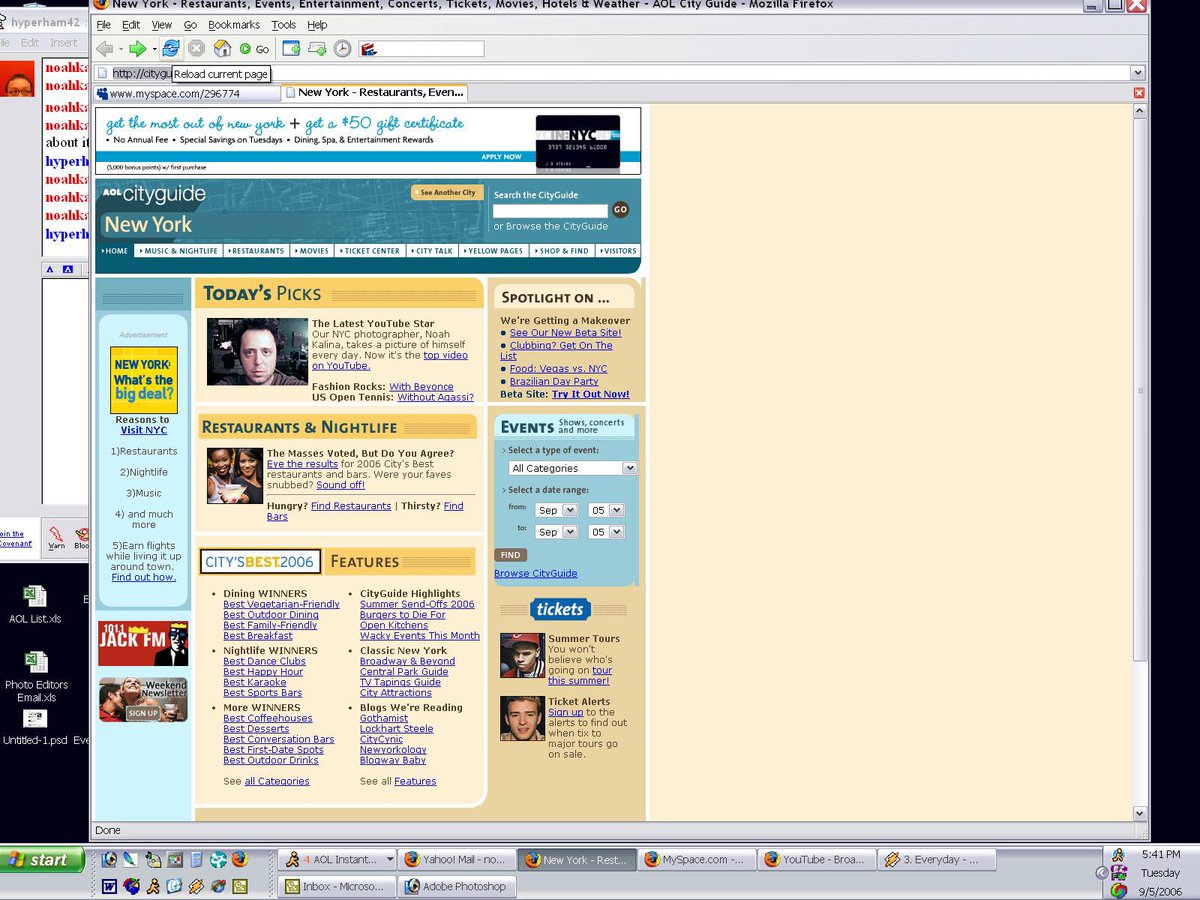
Task: Click the Outlook icon in Quick Launch
Action: 240,886
